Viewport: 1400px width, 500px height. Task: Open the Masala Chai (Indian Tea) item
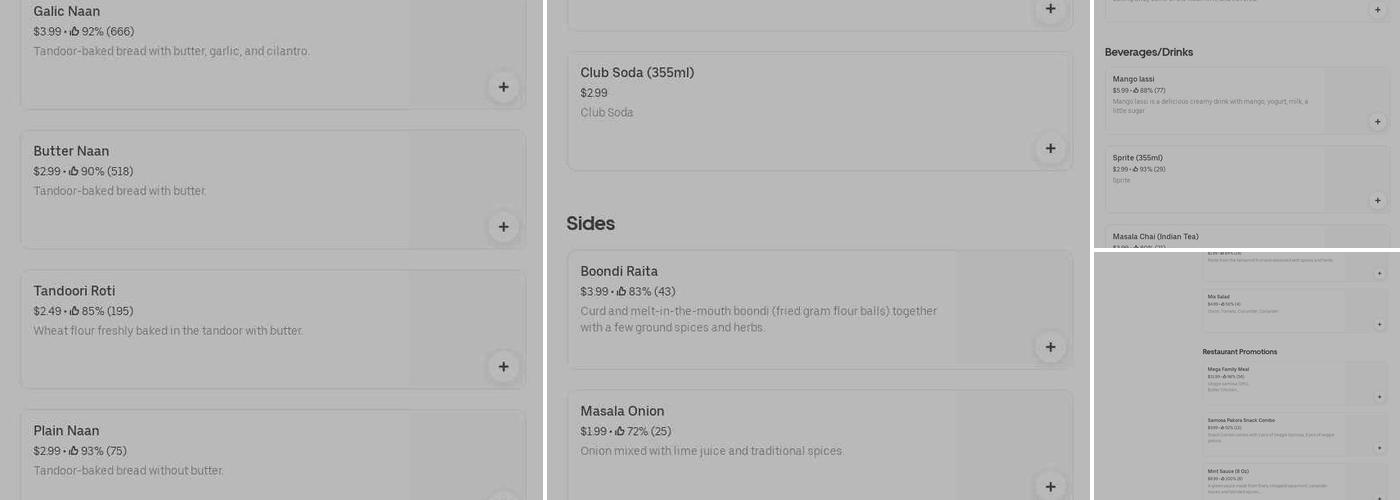(1155, 237)
